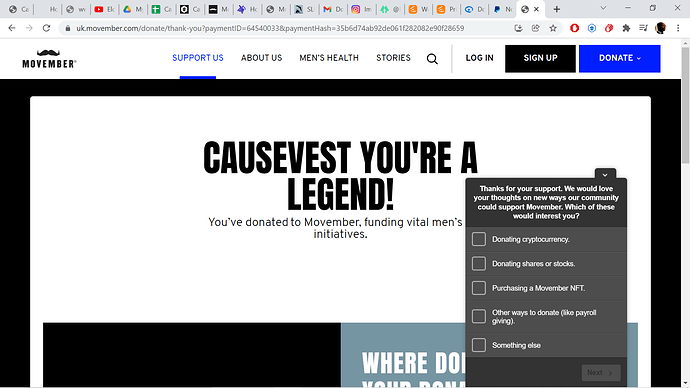
Task: Click the Movember moustache logo
Action: [x=49, y=59]
